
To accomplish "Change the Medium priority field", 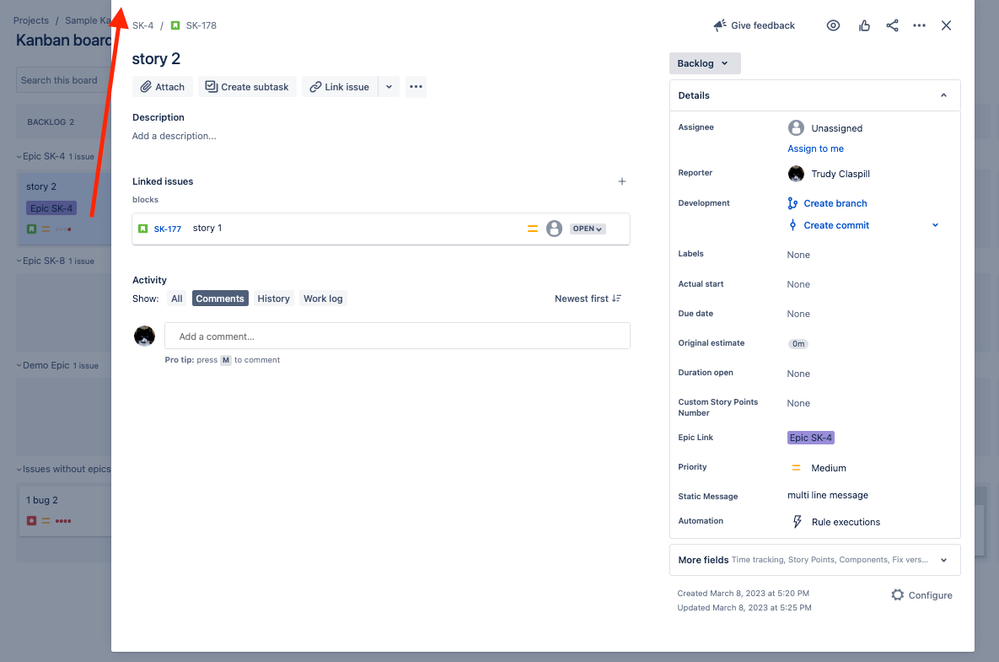I will [819, 468].
